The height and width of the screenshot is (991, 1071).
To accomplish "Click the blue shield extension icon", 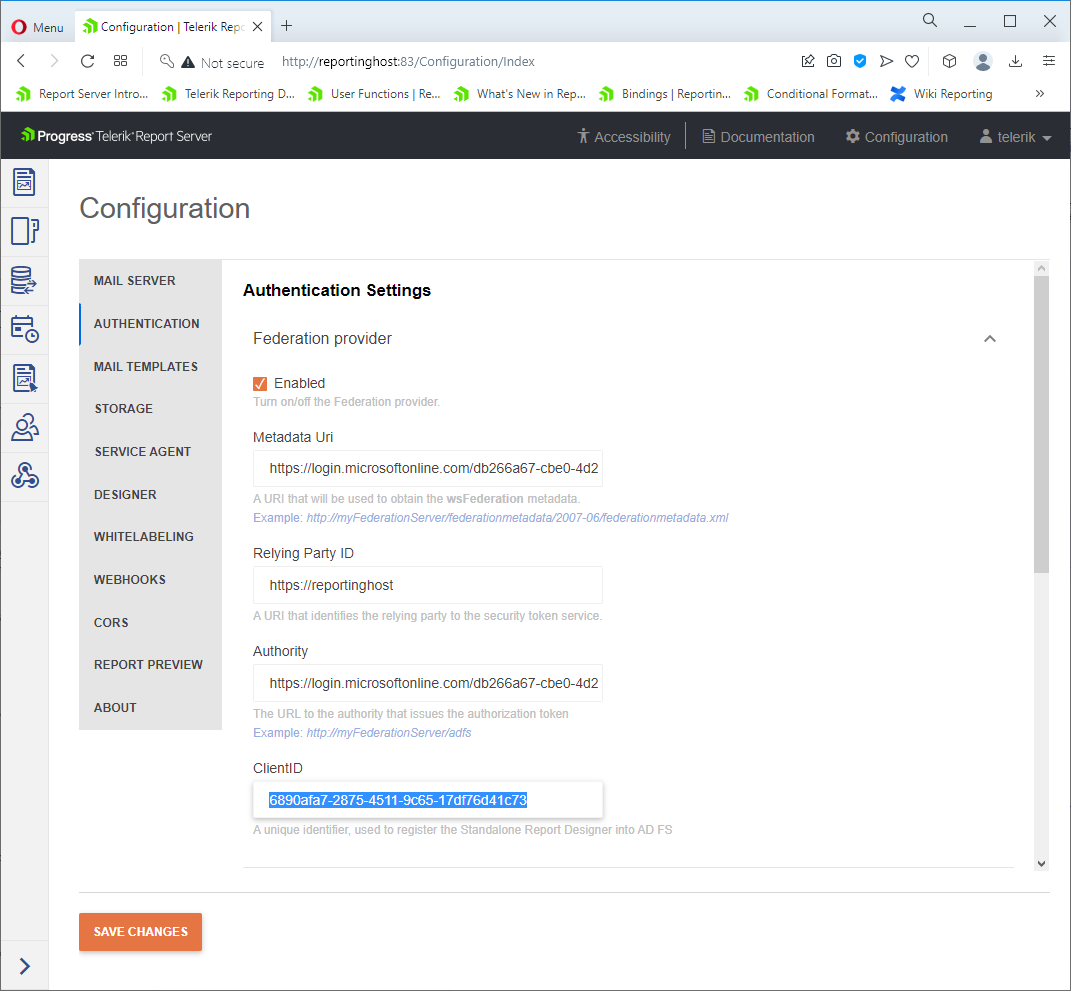I will (860, 61).
